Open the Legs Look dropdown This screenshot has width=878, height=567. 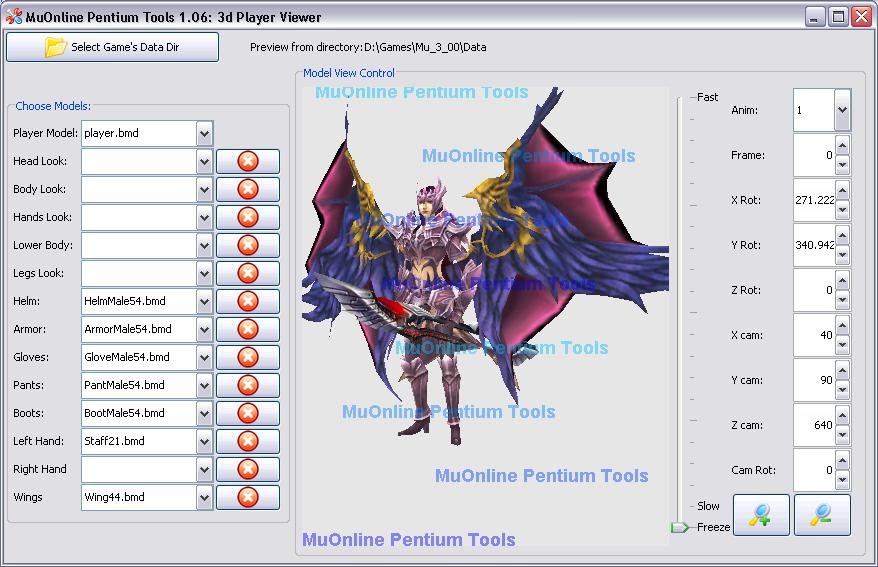(x=204, y=273)
